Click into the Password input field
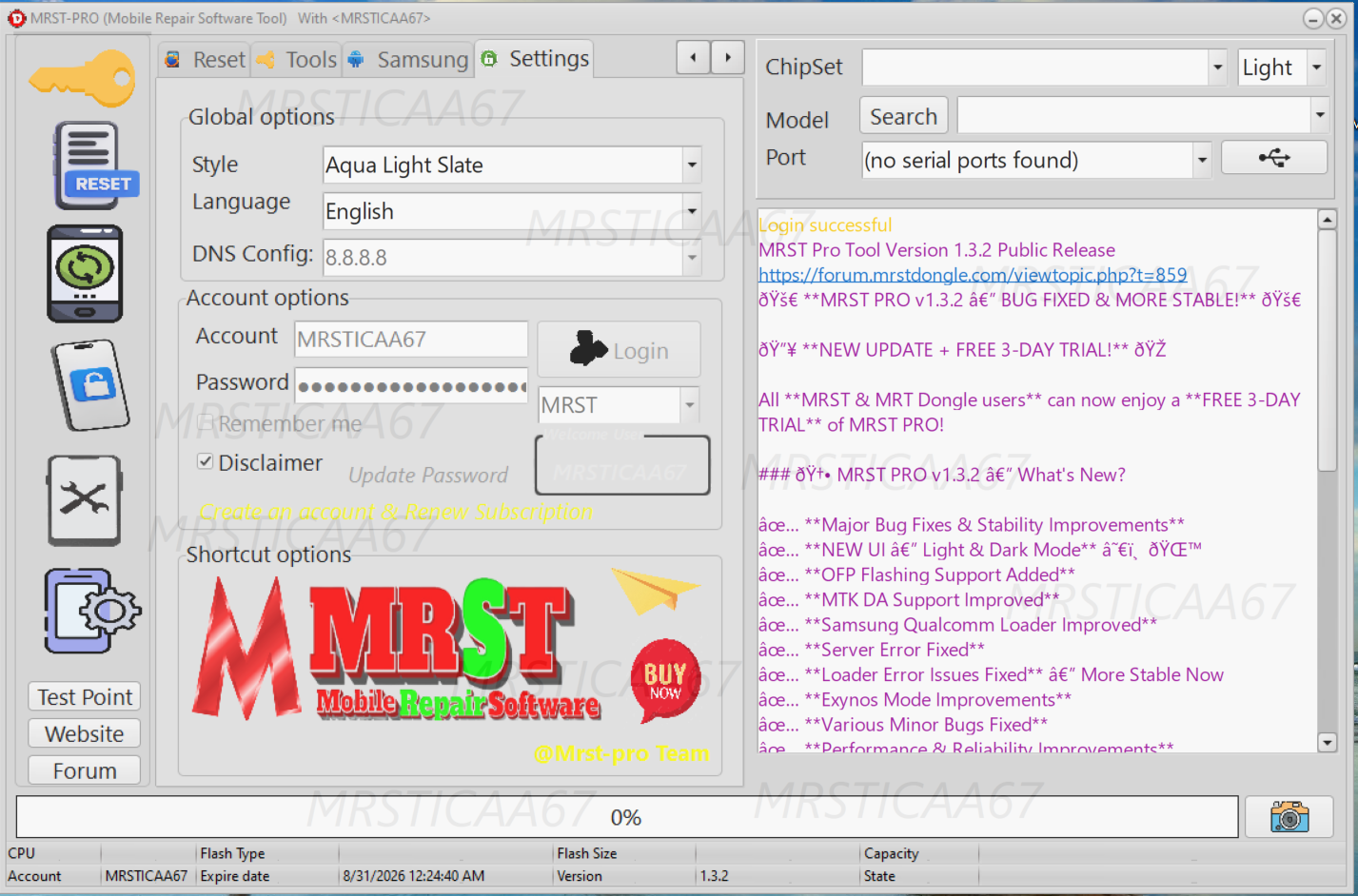The image size is (1358, 896). tap(411, 386)
